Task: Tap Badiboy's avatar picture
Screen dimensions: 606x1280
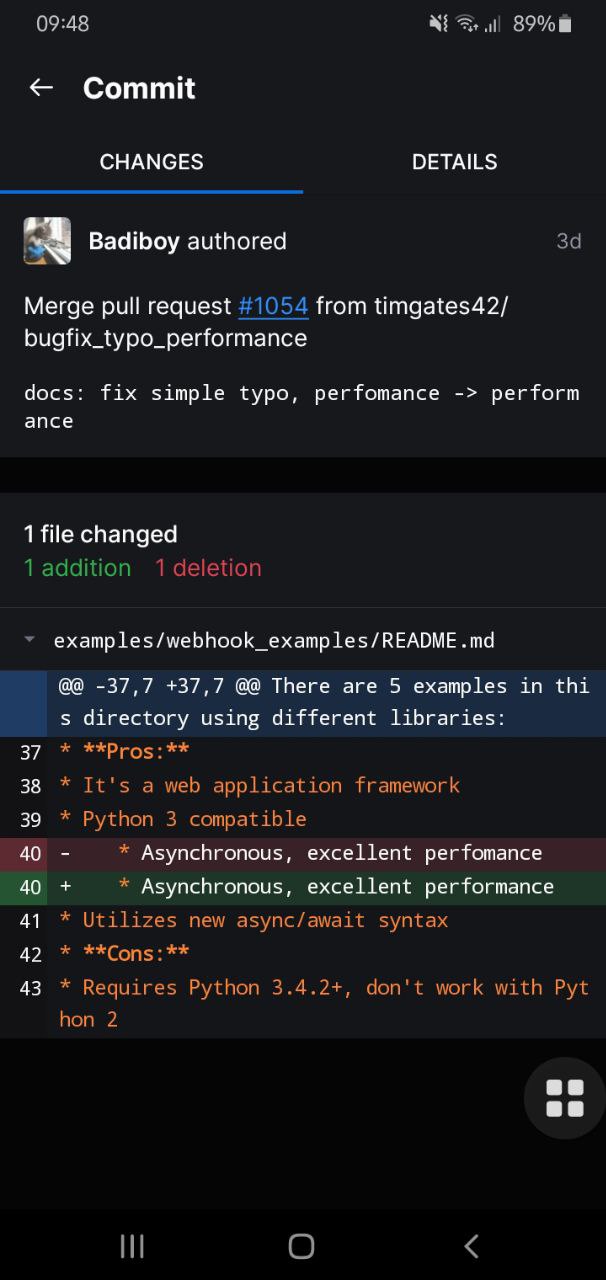Action: point(47,241)
